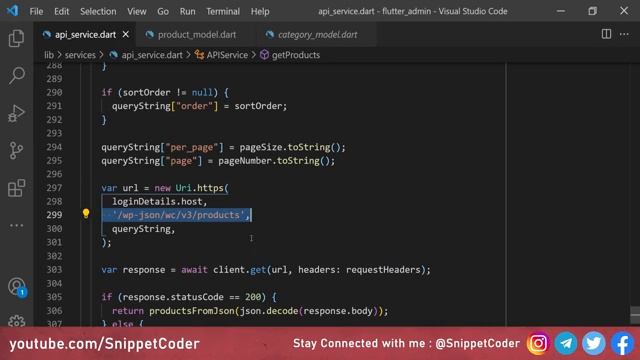The width and height of the screenshot is (640, 360).
Task: Open the Go menu
Action: coord(163,11)
